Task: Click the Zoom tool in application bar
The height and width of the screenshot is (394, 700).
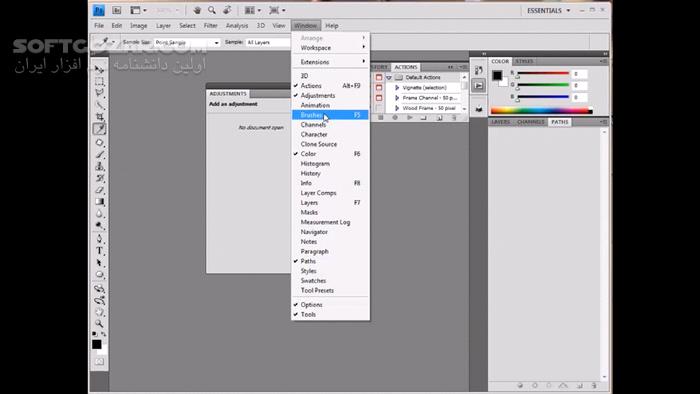Action: tap(212, 10)
